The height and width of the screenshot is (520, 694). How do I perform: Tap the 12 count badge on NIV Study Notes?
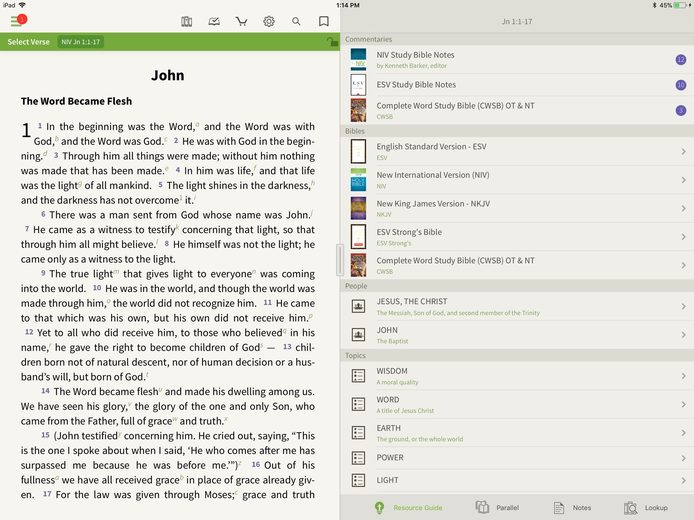(681, 59)
